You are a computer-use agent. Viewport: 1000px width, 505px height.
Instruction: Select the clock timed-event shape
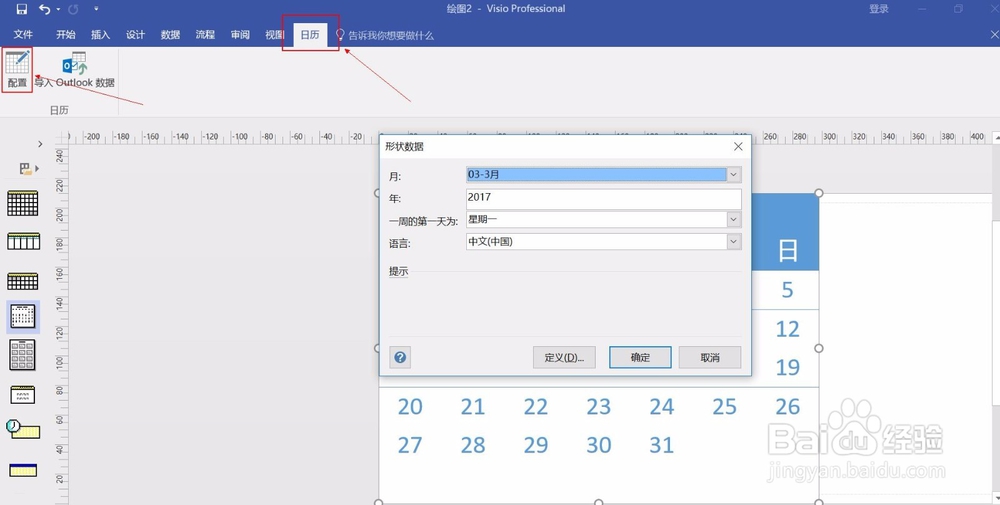pyautogui.click(x=23, y=429)
